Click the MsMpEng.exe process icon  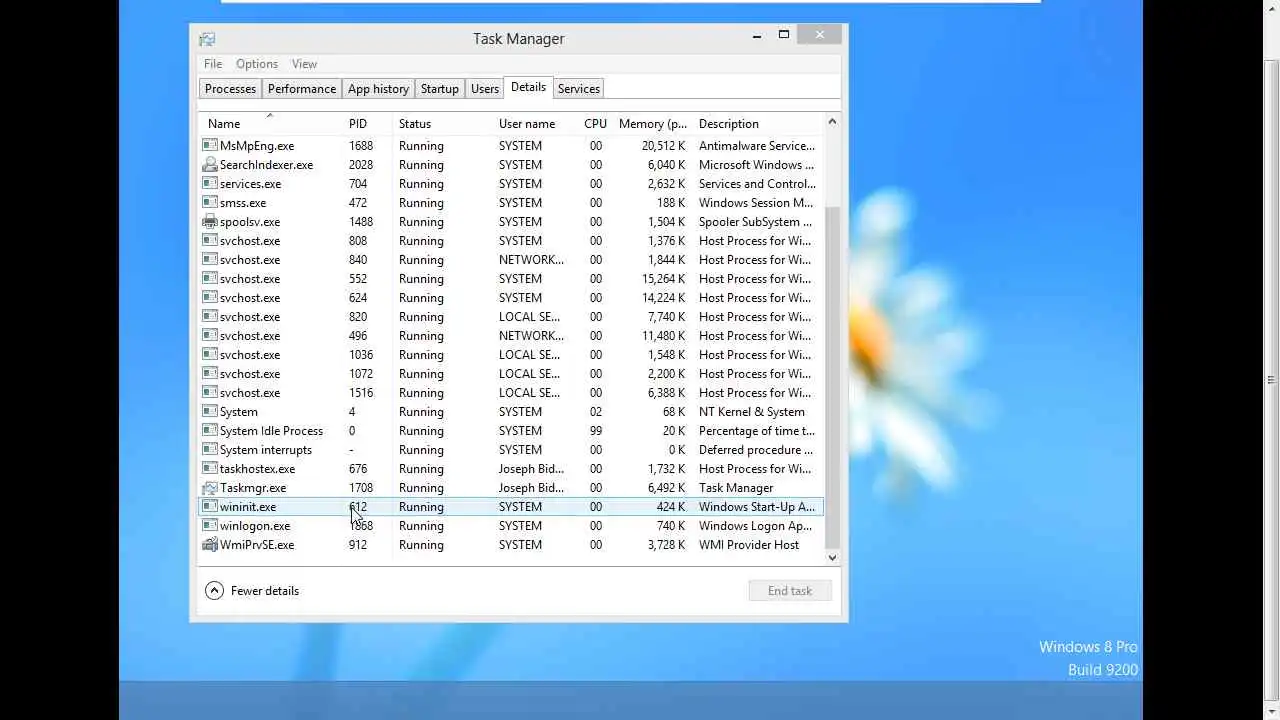210,145
